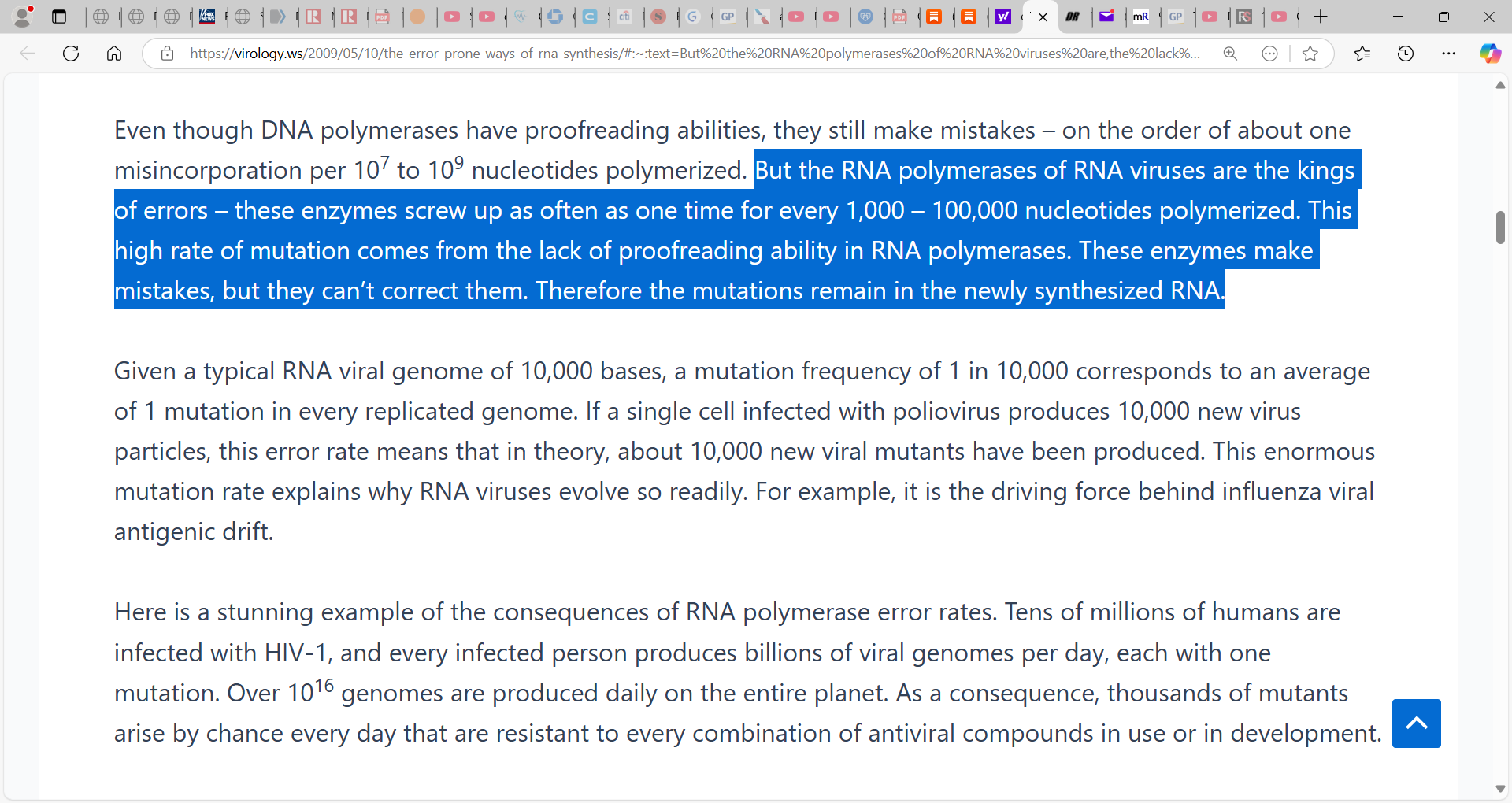Switch to the heartbeat icon tab
This screenshot has height=803, width=1512.
tap(521, 17)
